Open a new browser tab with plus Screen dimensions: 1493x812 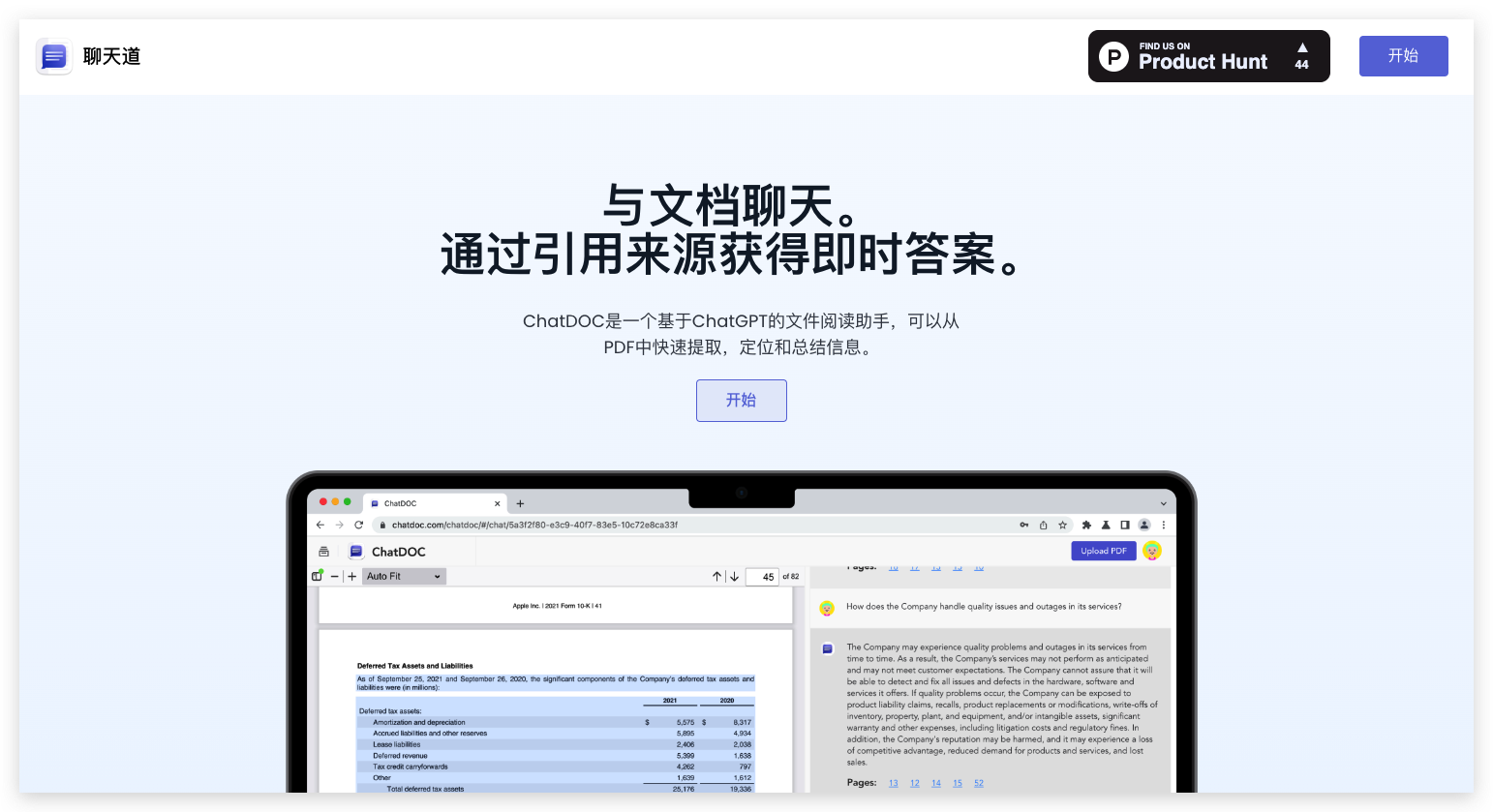point(520,503)
